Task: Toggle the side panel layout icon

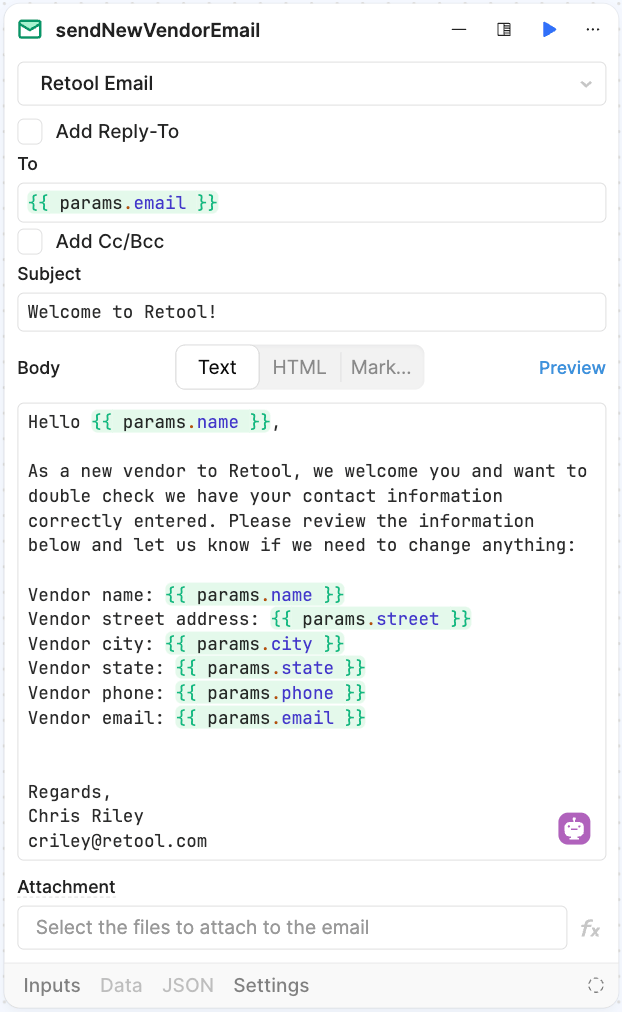Action: tap(504, 30)
